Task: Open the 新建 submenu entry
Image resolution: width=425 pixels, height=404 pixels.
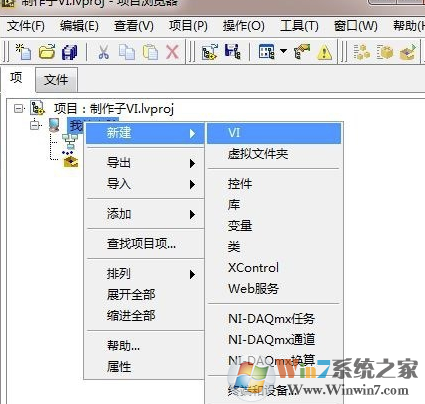Action: pyautogui.click(x=145, y=133)
